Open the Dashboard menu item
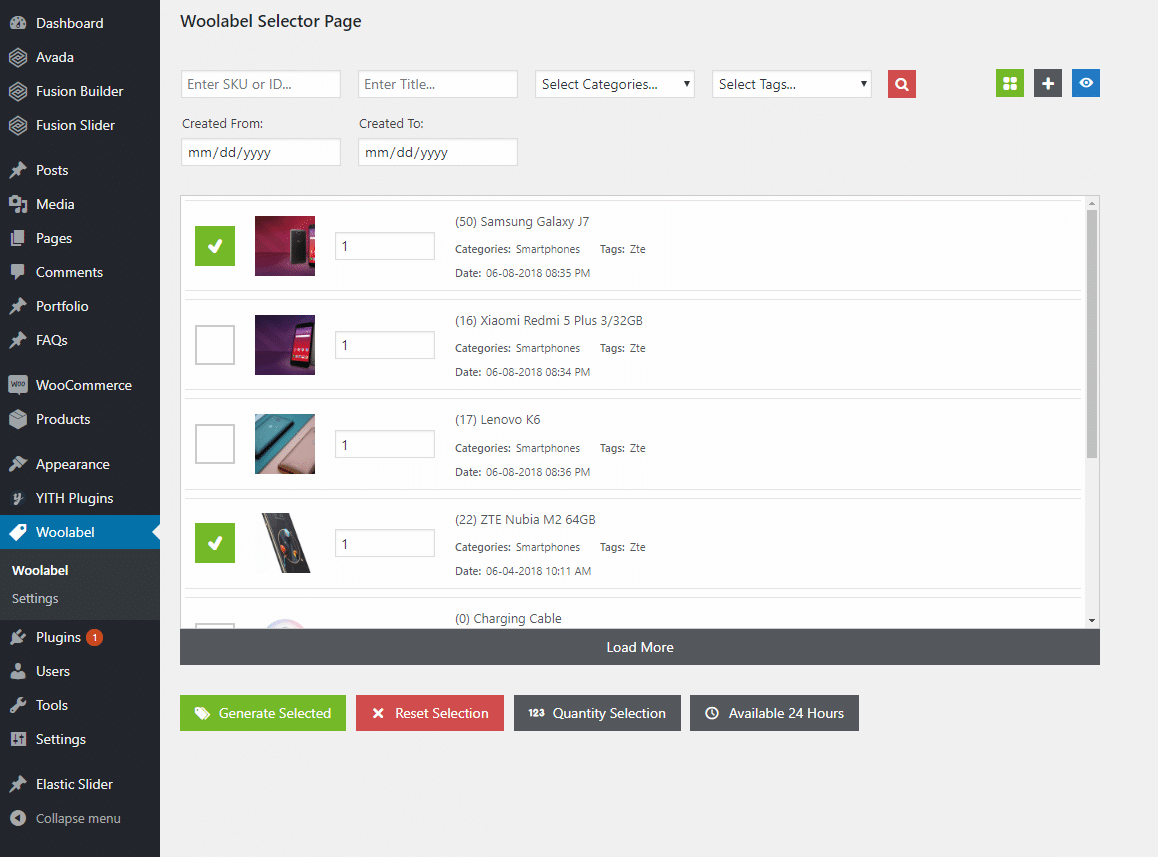The width and height of the screenshot is (1158, 857). 80,23
